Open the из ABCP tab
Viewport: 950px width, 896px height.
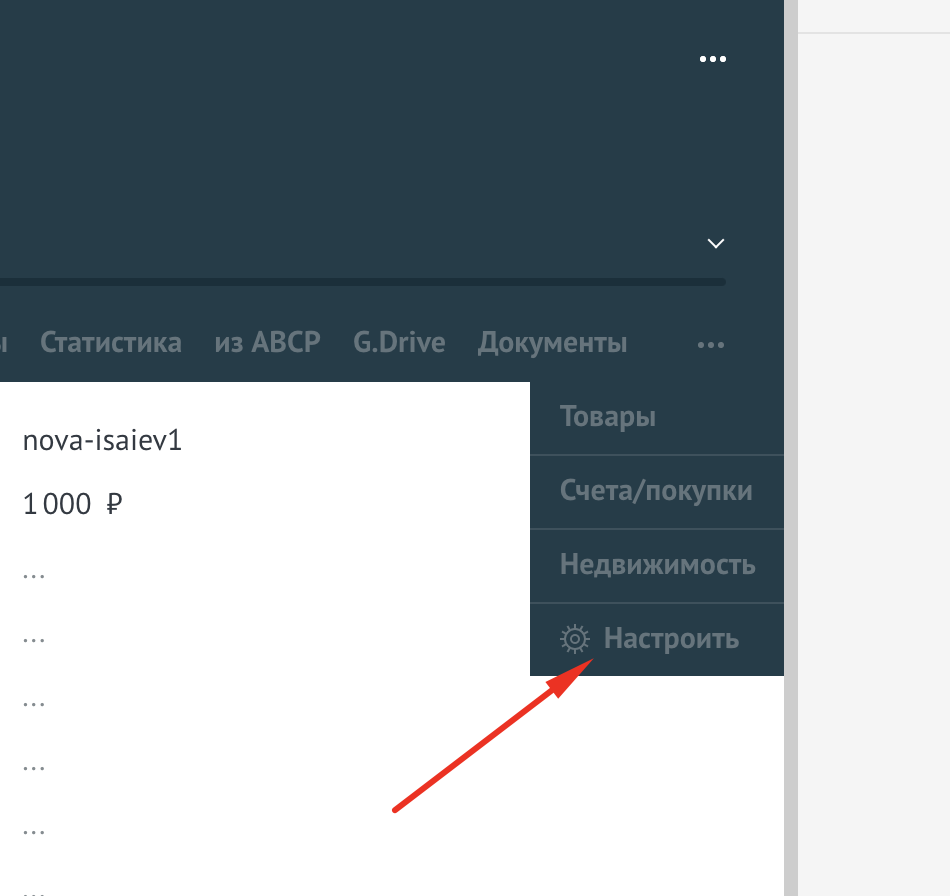(267, 343)
